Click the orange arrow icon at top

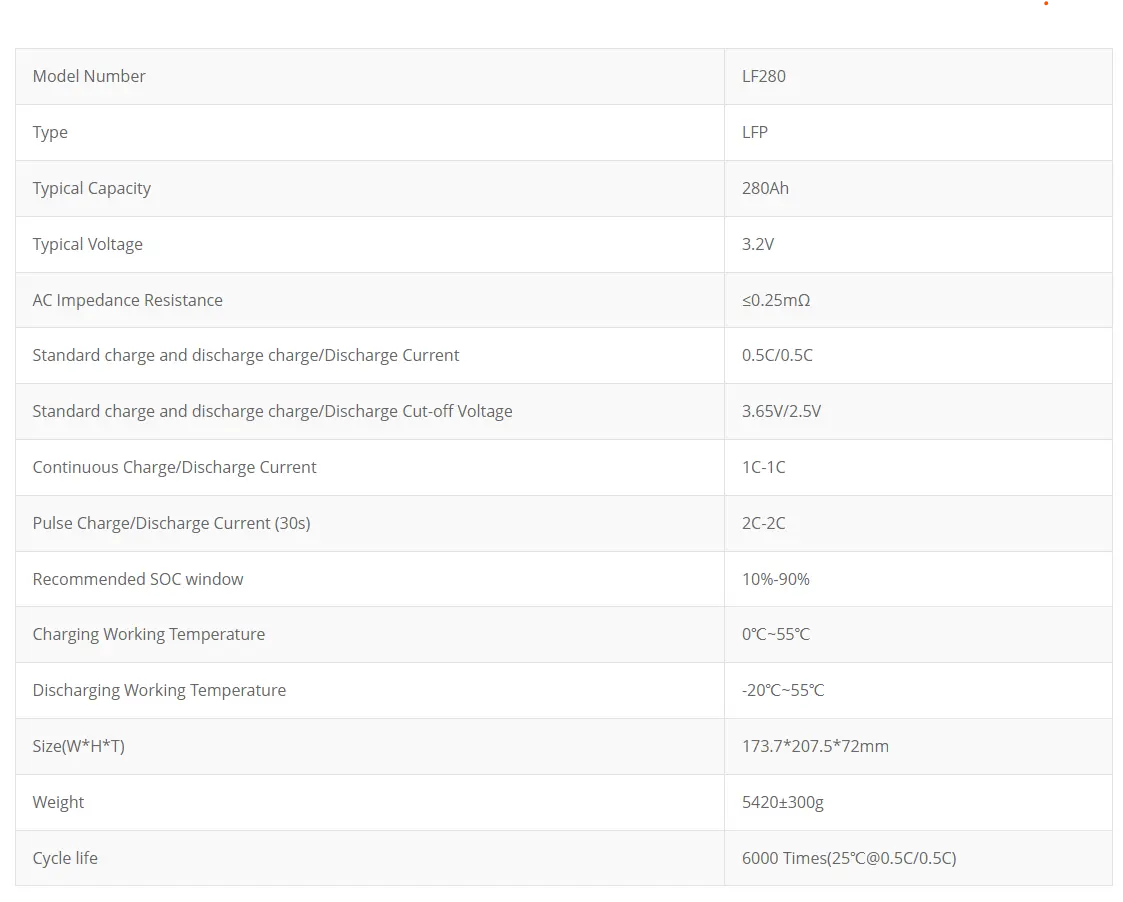point(1047,3)
